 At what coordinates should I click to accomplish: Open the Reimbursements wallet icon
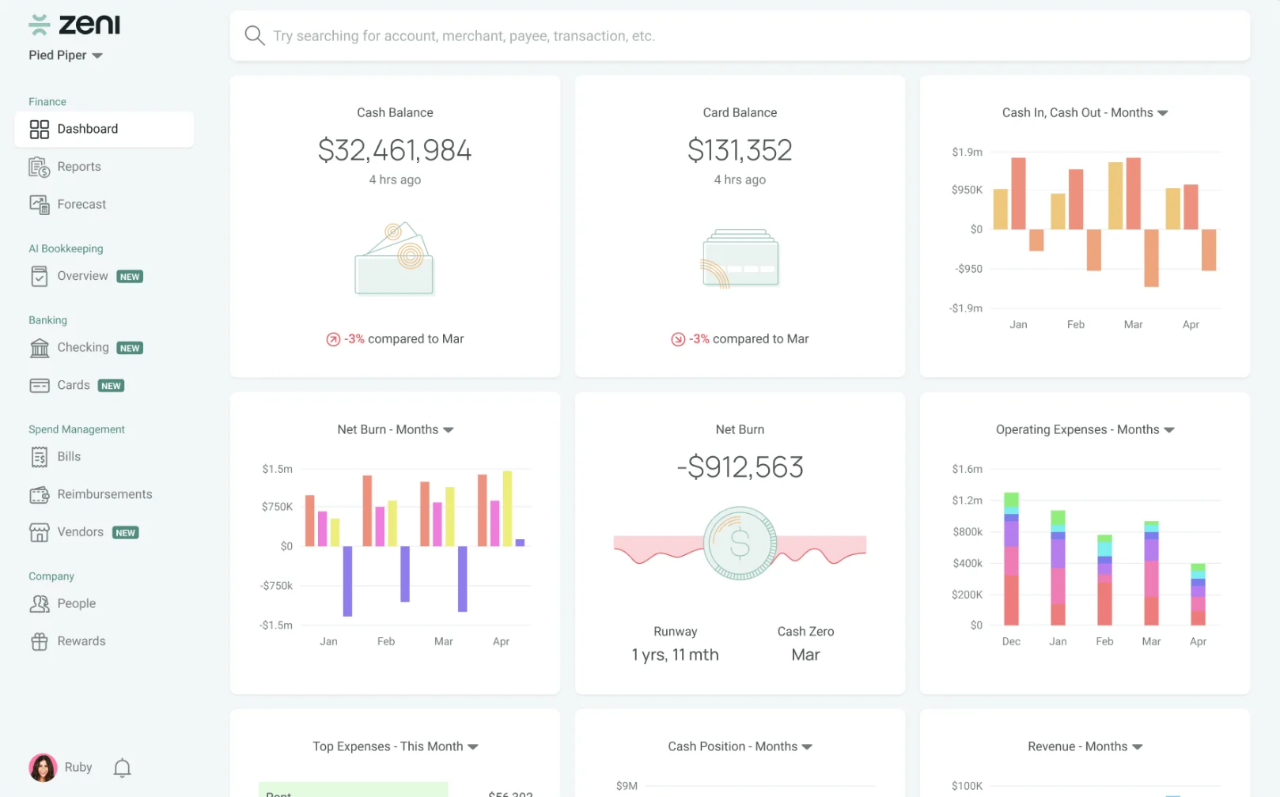pyautogui.click(x=39, y=494)
